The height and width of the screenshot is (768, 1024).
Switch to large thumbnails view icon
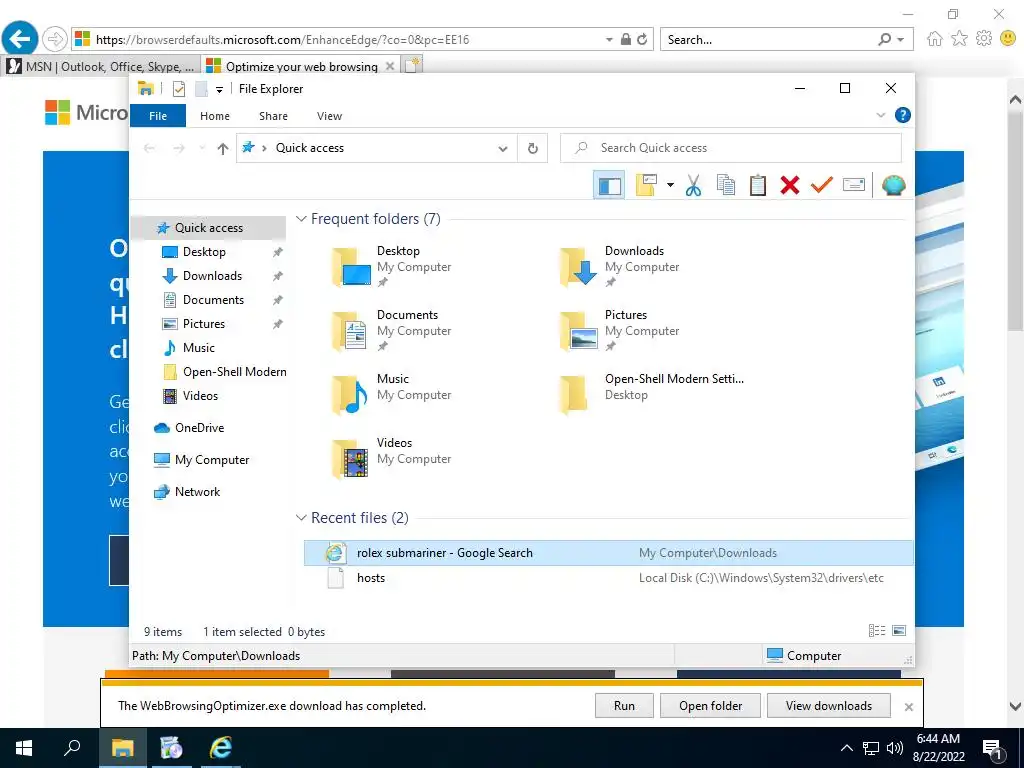click(x=899, y=631)
